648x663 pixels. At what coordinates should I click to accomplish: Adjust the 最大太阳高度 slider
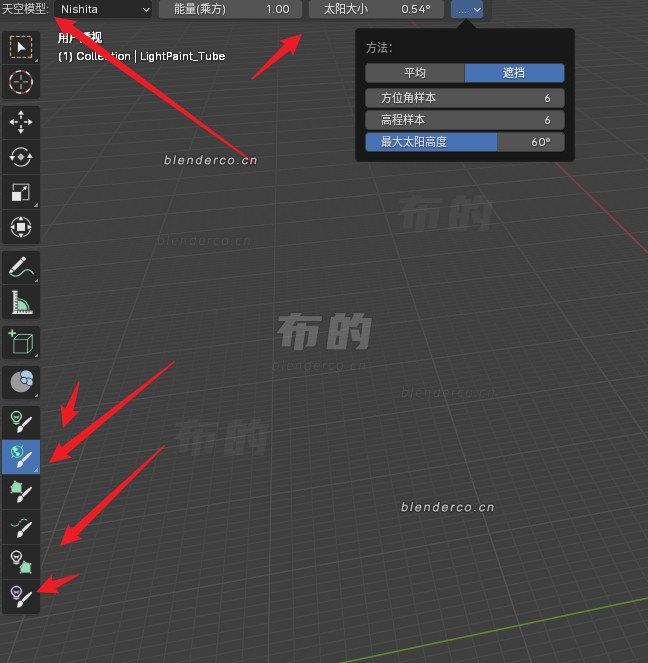click(x=465, y=142)
